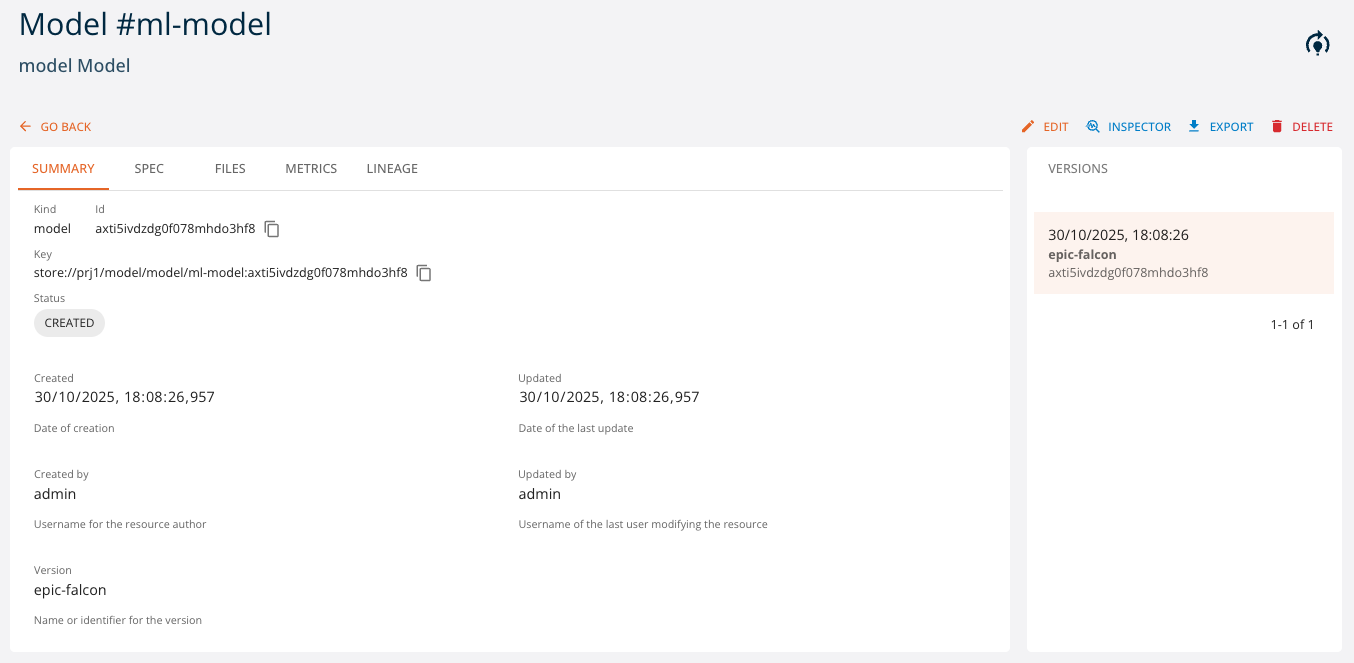The width and height of the screenshot is (1354, 663).
Task: Show the Lineage tab
Action: click(x=392, y=169)
